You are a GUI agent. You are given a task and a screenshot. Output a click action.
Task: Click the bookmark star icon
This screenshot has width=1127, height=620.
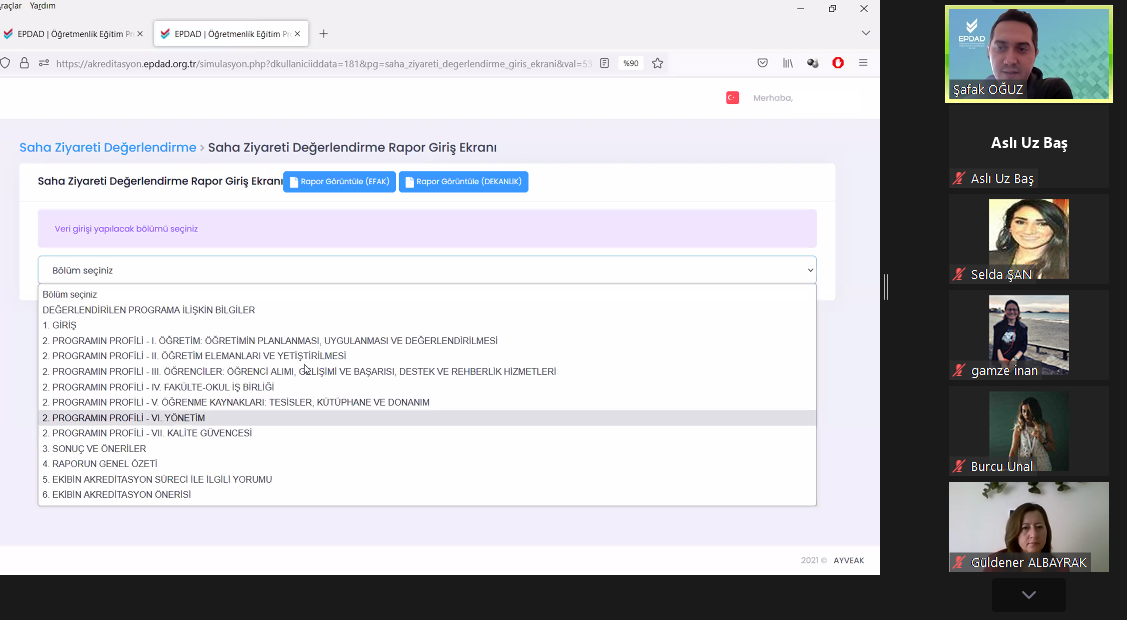[x=657, y=63]
